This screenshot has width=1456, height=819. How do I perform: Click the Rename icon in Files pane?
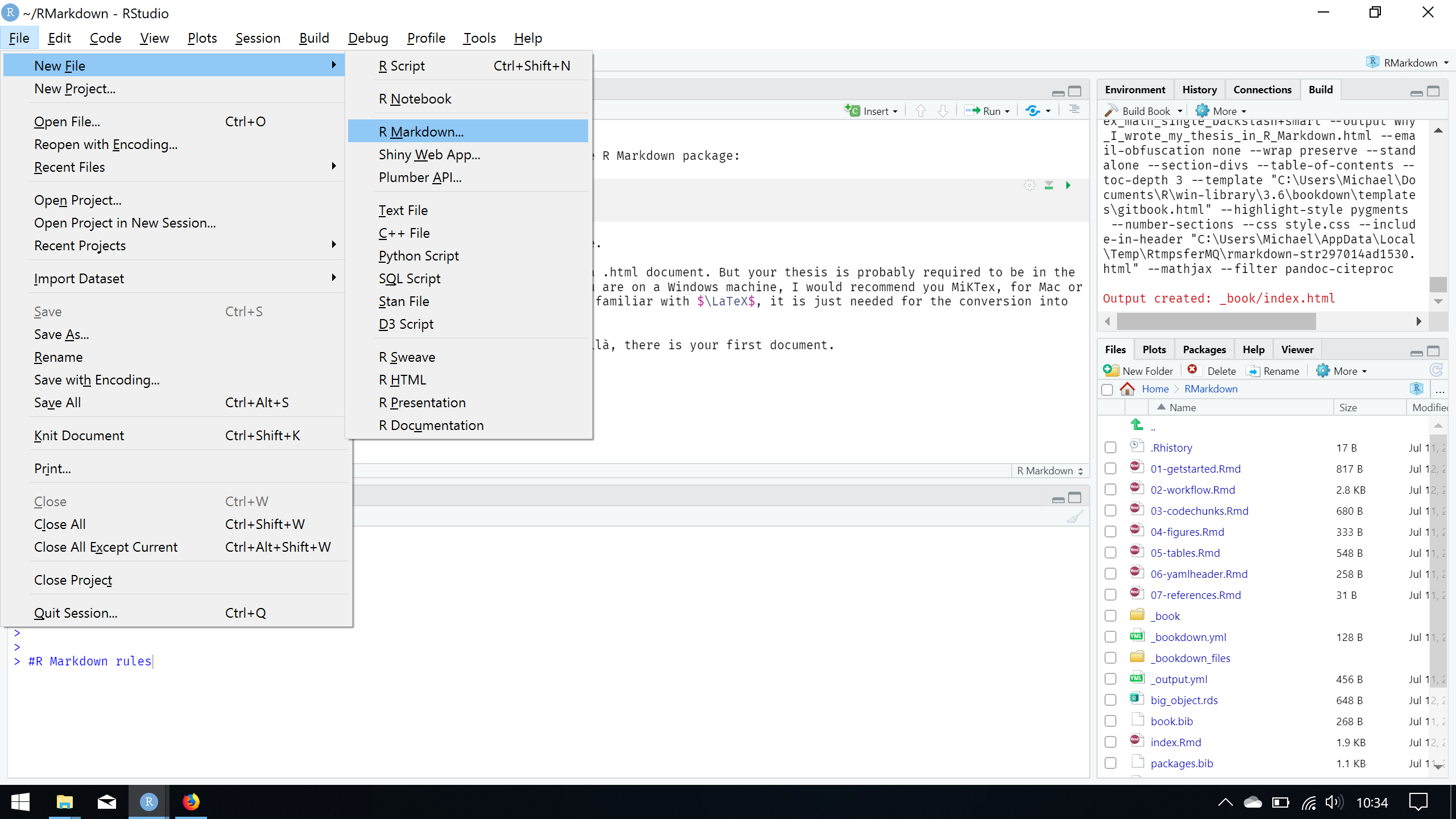1253,371
